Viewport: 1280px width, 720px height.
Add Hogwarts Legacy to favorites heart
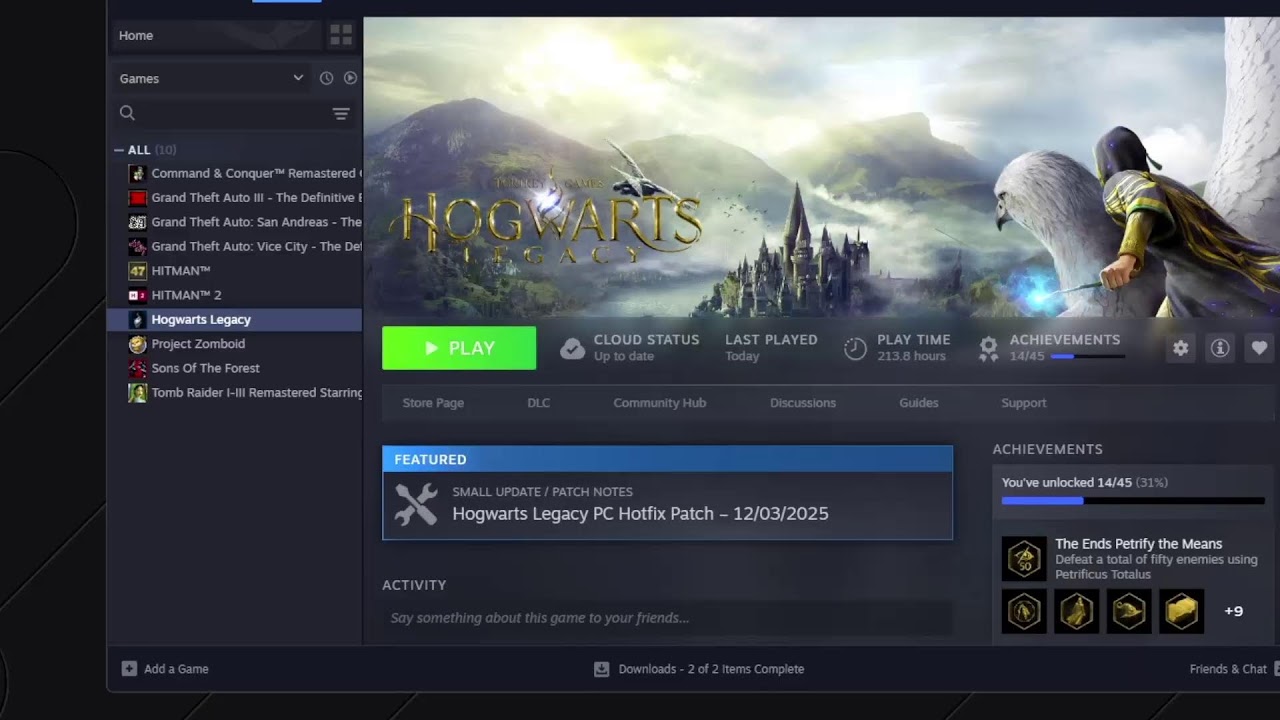pyautogui.click(x=1259, y=348)
